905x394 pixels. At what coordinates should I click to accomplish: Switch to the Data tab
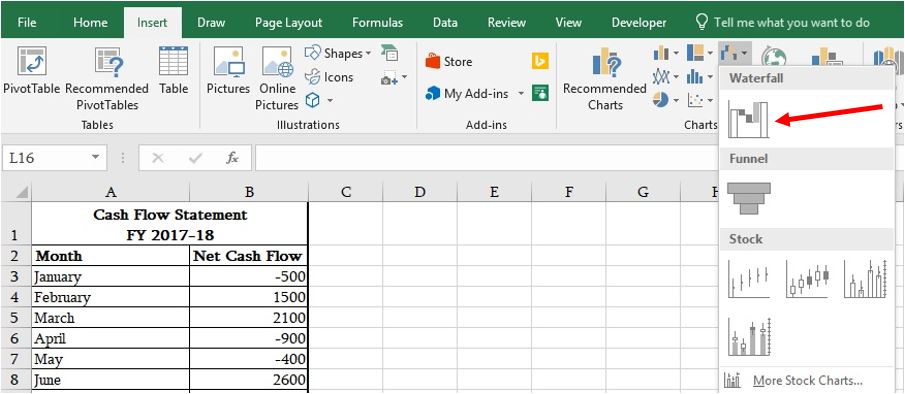445,22
